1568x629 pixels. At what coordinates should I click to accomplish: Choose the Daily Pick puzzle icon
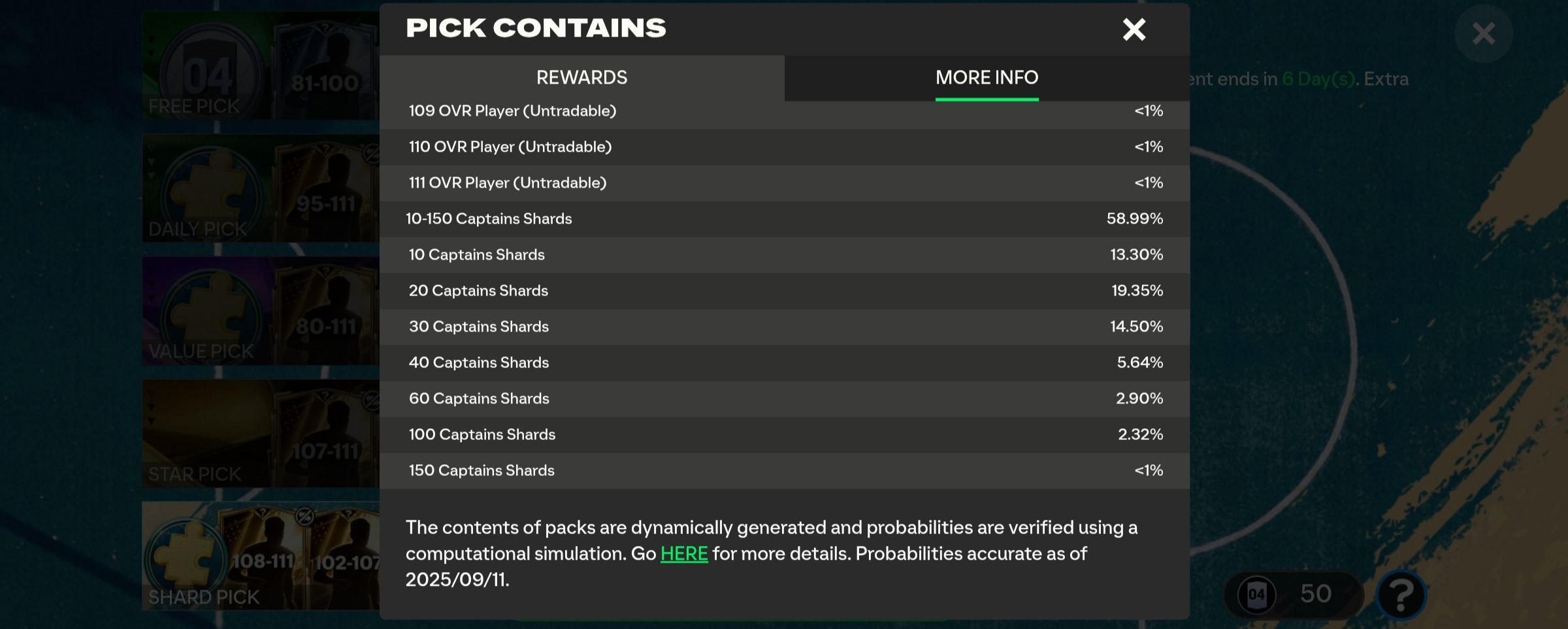coord(209,190)
